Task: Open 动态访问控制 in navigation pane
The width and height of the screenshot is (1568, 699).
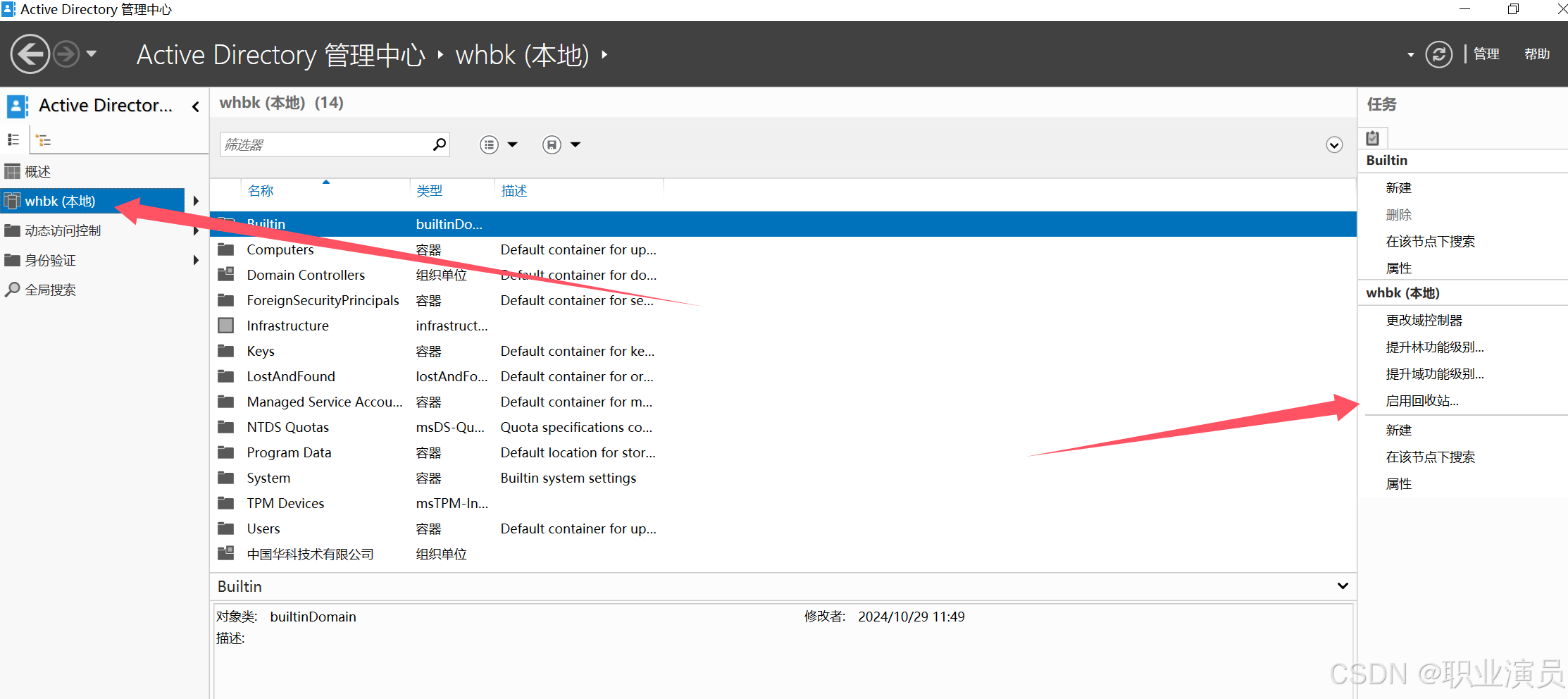Action: click(63, 230)
